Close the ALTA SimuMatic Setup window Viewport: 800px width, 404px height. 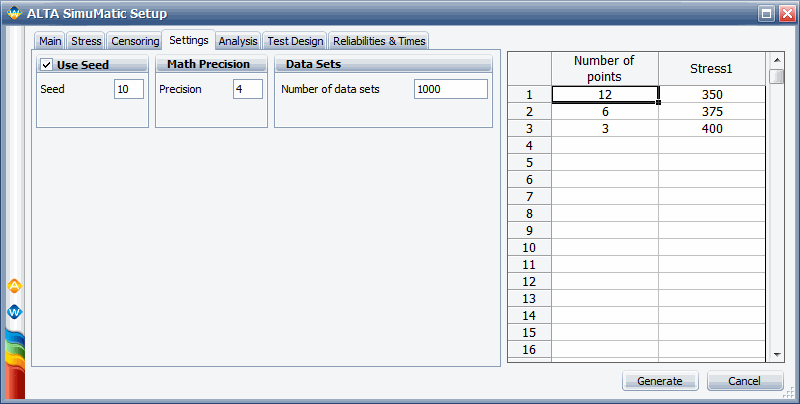787,14
